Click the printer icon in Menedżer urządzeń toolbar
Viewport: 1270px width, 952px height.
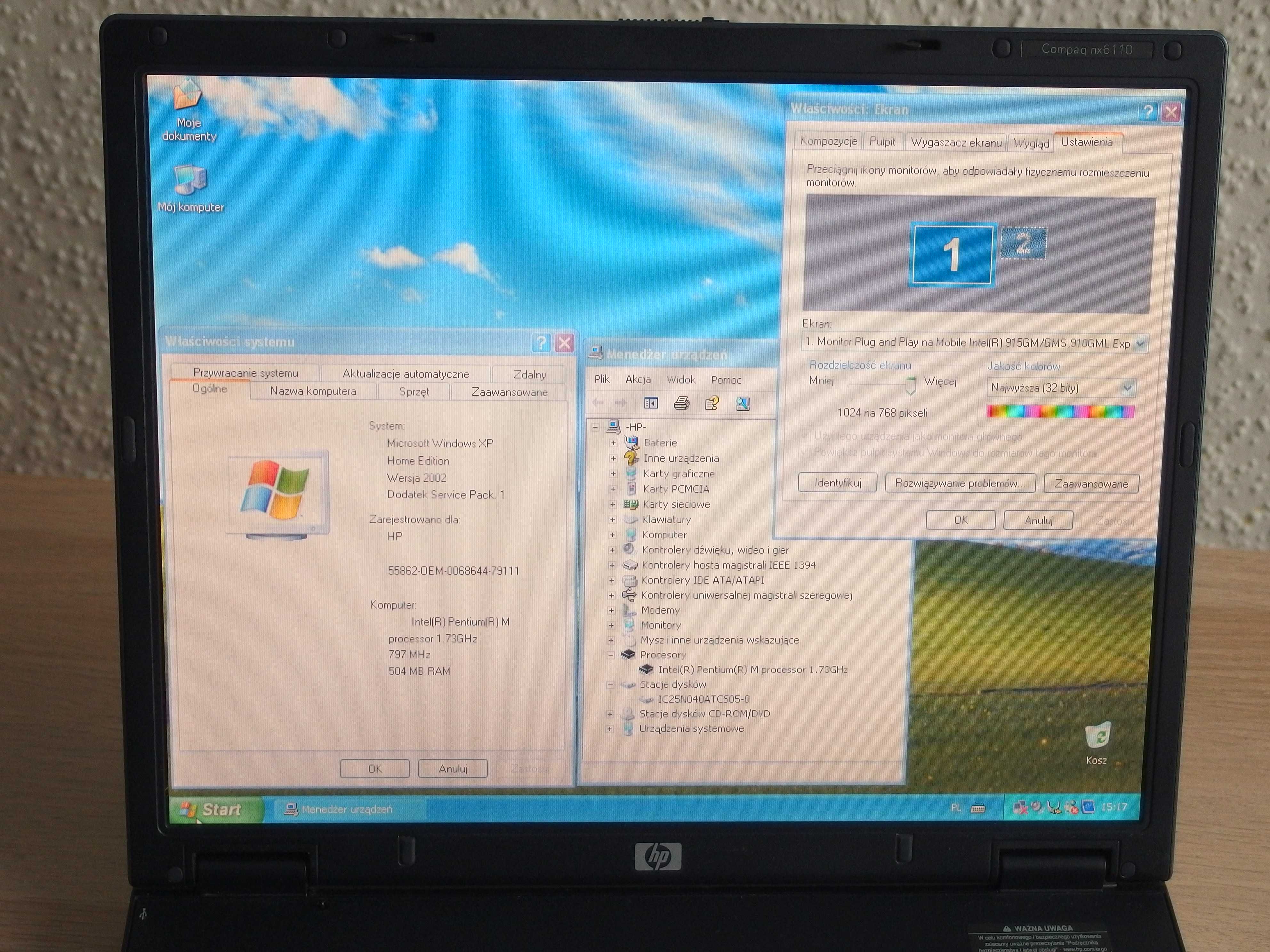click(x=681, y=403)
